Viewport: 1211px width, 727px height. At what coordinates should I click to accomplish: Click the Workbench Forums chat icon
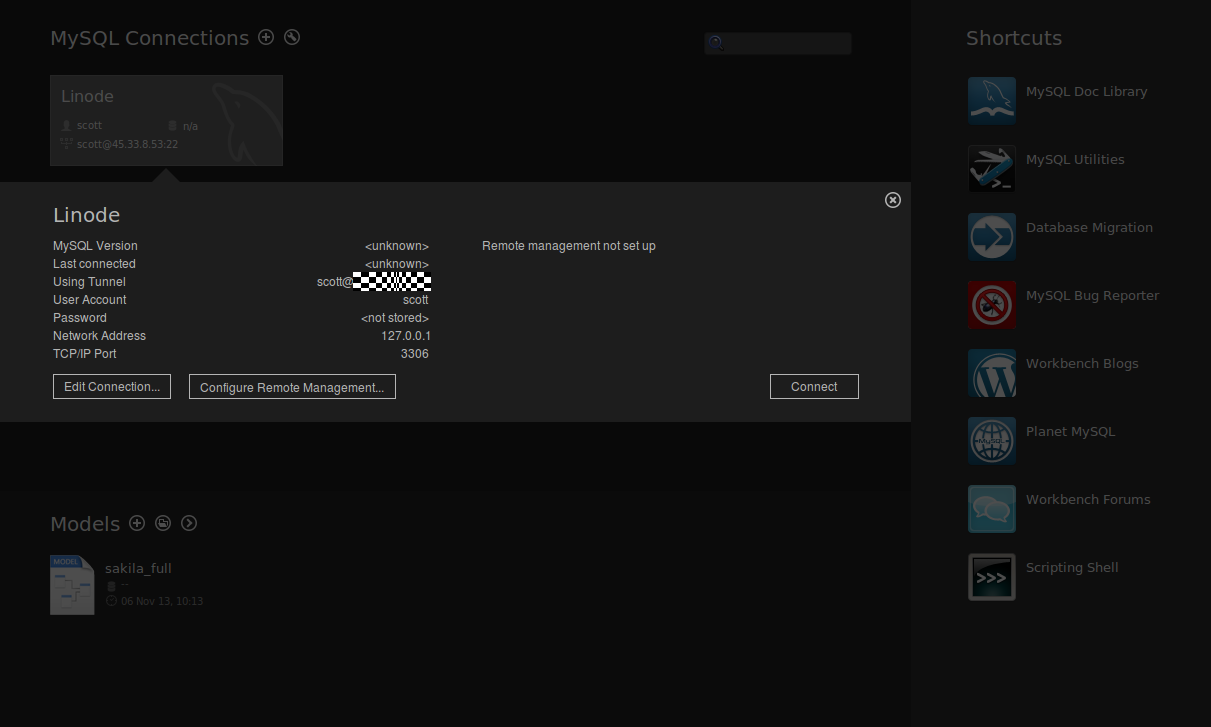point(991,509)
